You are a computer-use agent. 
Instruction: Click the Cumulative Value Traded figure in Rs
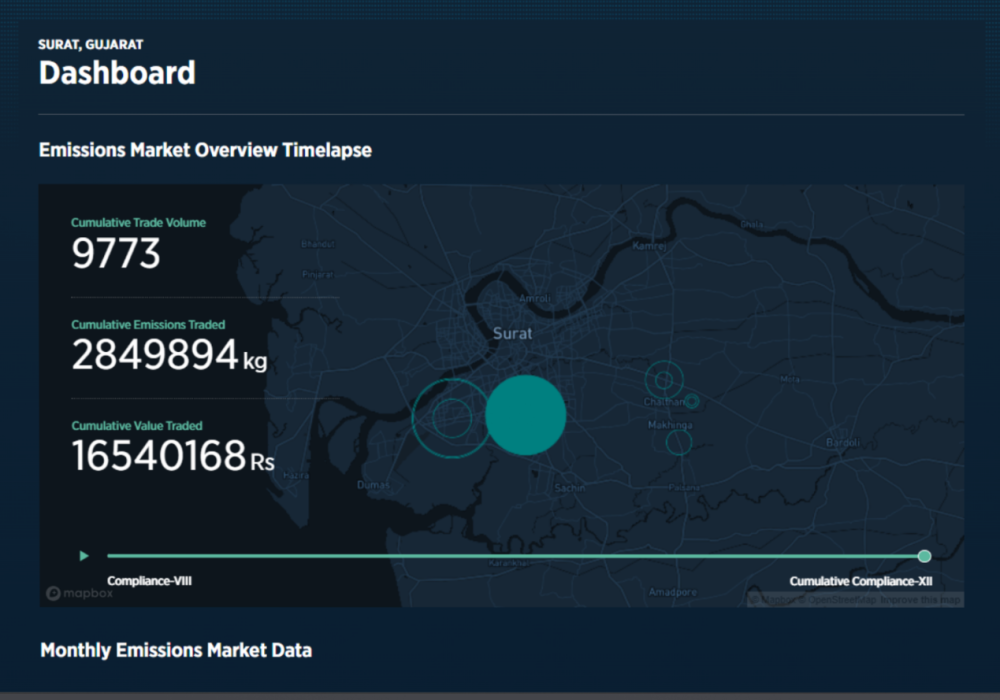pyautogui.click(x=158, y=456)
